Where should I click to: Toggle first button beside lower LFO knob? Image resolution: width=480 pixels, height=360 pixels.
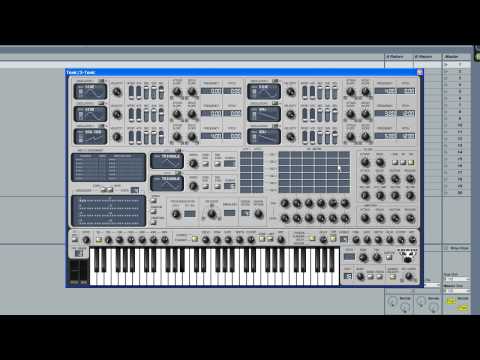[x=206, y=186]
